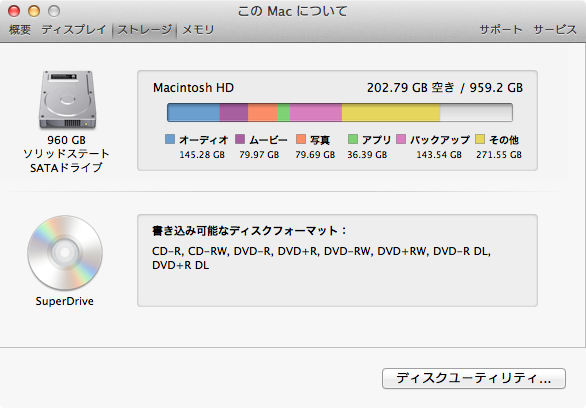586x408 pixels.
Task: Select the ストレージ tab
Action: click(x=145, y=30)
